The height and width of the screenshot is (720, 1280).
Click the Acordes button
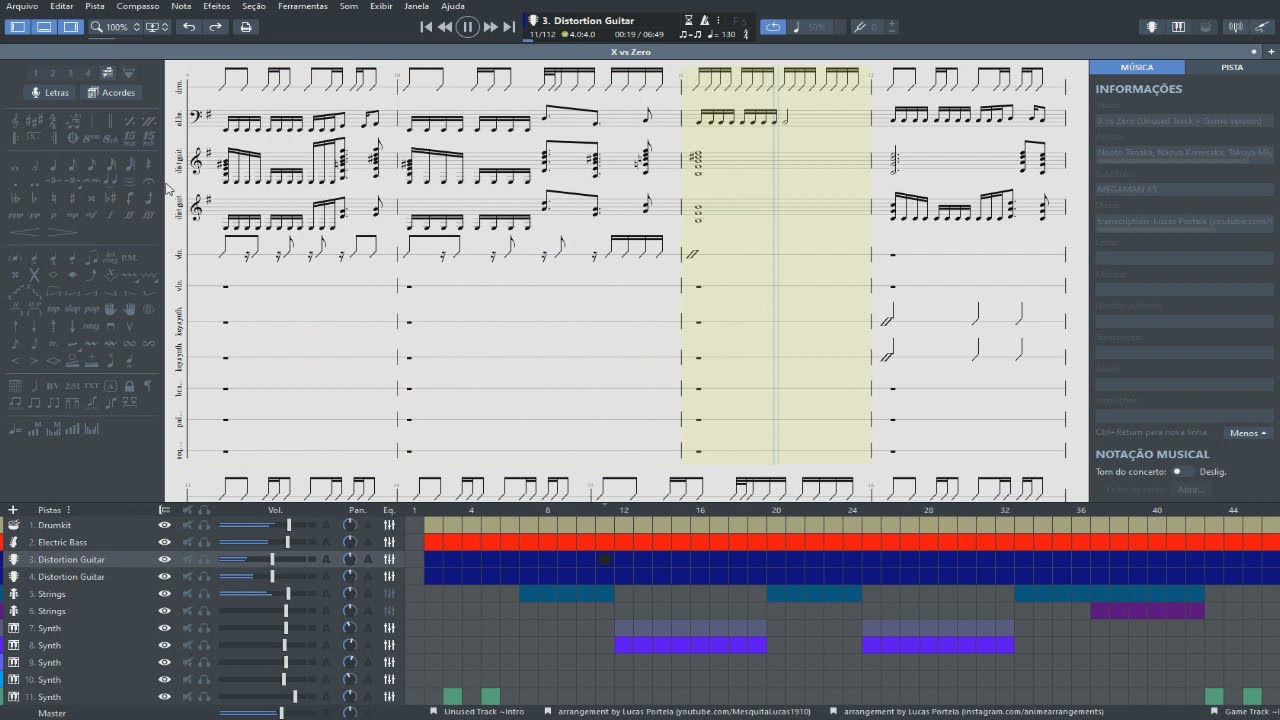pos(112,92)
